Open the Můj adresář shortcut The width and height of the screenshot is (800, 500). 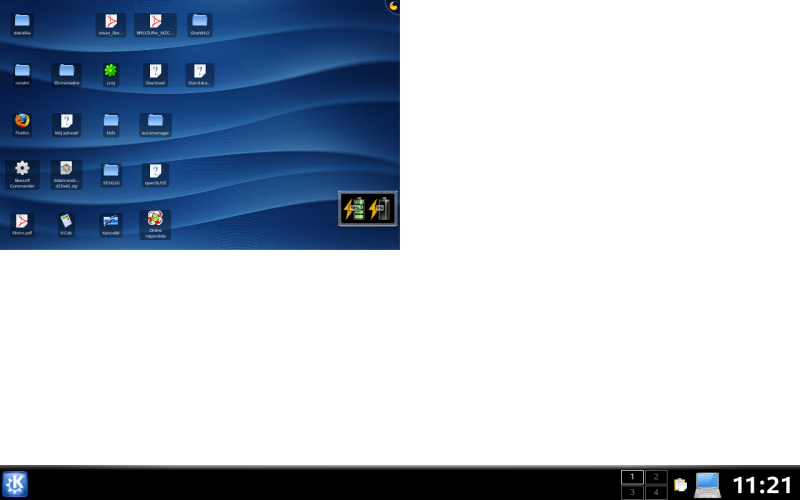coord(66,124)
